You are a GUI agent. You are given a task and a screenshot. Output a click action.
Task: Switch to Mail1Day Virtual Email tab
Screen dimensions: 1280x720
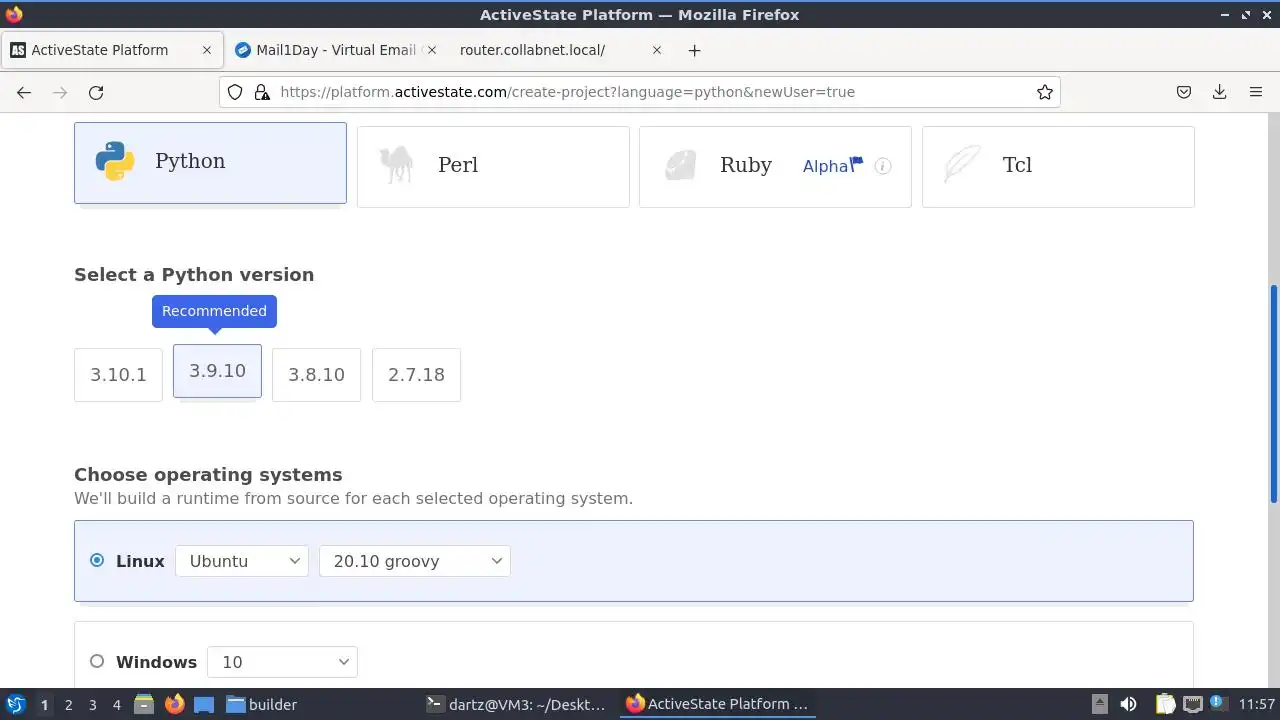tap(335, 50)
